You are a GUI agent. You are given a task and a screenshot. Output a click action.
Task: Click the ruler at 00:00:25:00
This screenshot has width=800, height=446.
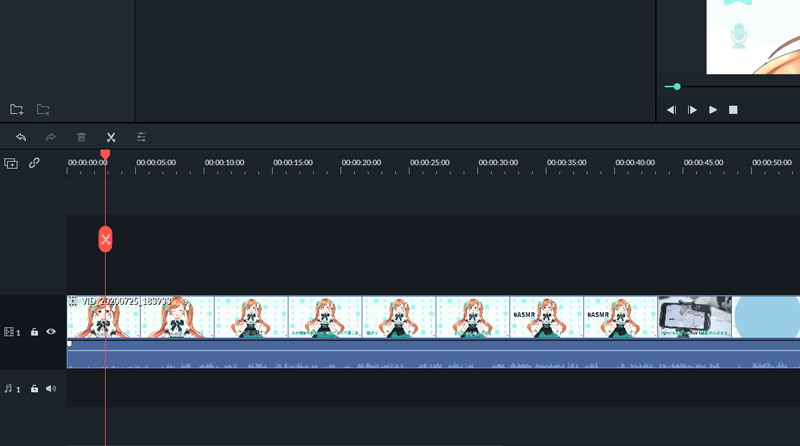click(x=430, y=163)
